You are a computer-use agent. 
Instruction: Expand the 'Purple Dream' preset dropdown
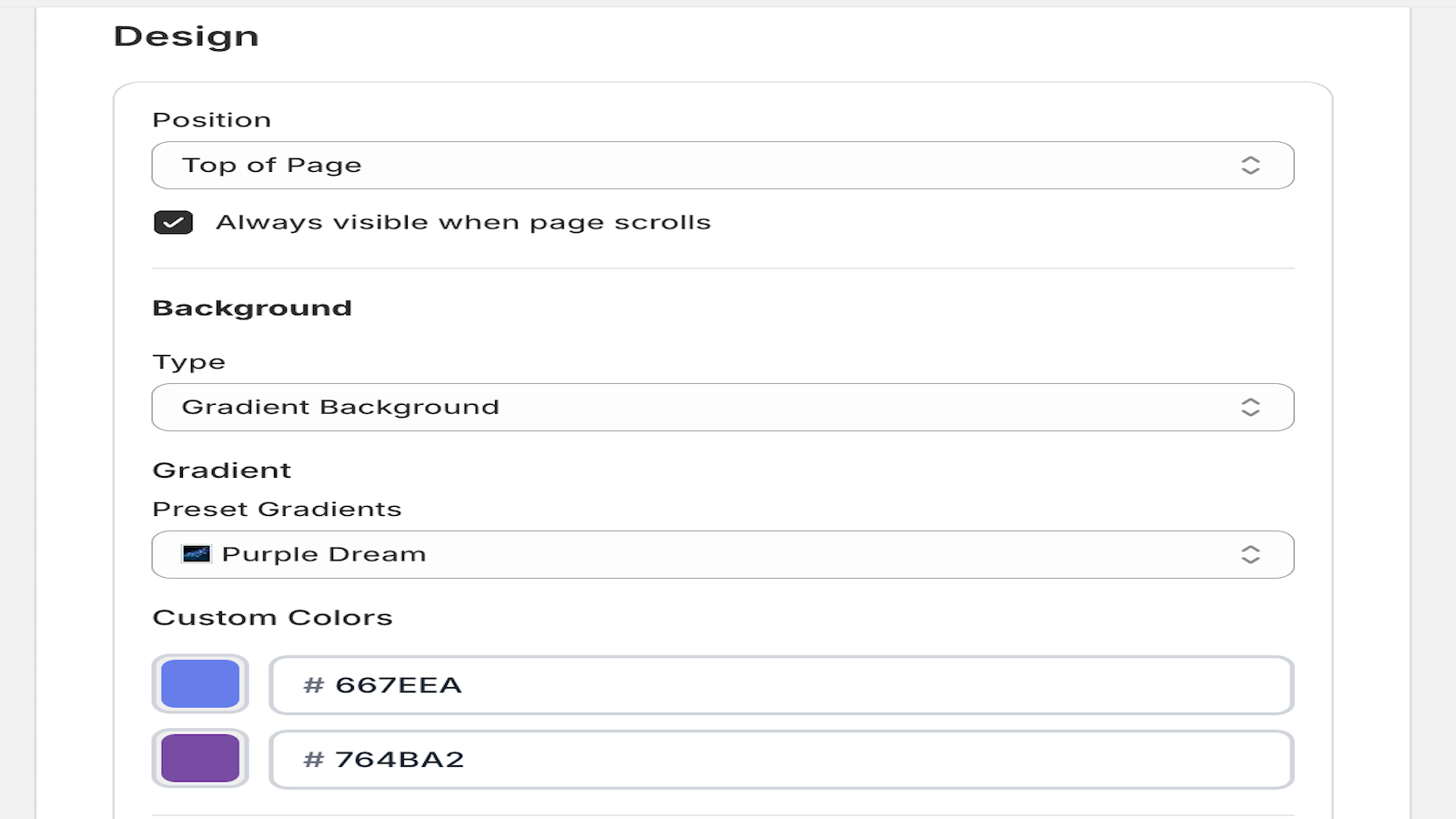coord(710,554)
